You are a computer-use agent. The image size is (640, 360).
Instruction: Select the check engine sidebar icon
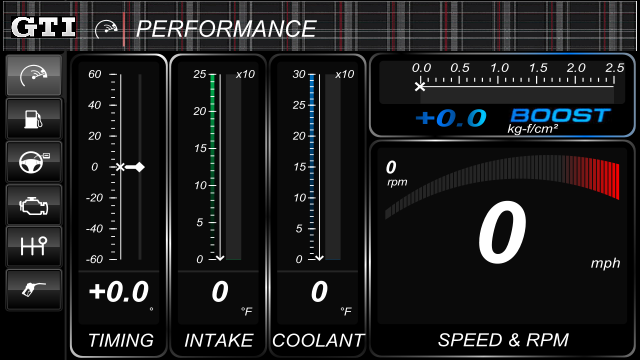click(34, 204)
